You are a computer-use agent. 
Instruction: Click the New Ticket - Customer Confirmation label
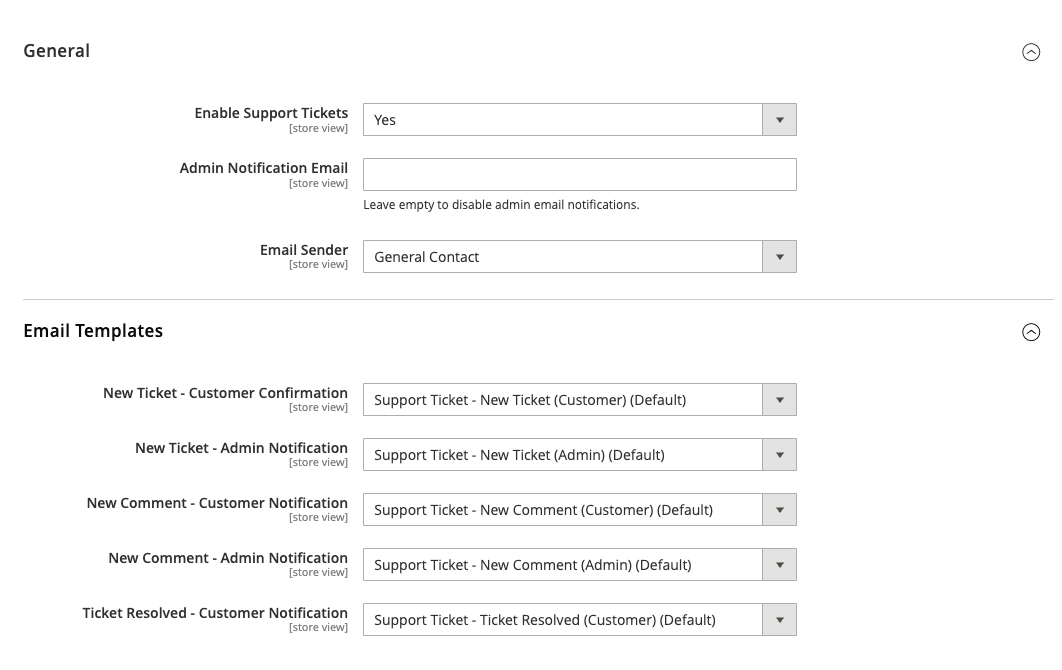[226, 393]
